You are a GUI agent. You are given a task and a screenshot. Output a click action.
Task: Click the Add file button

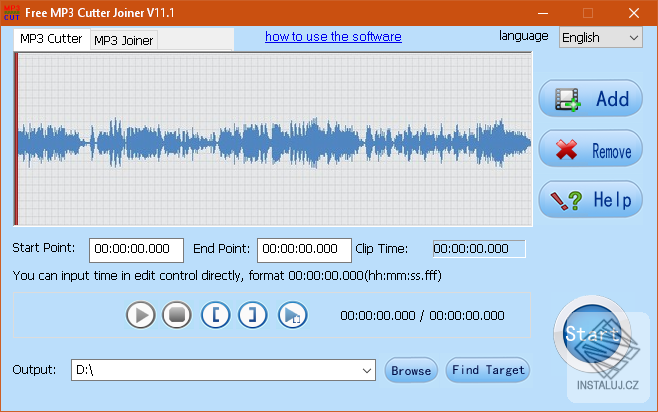[x=590, y=99]
